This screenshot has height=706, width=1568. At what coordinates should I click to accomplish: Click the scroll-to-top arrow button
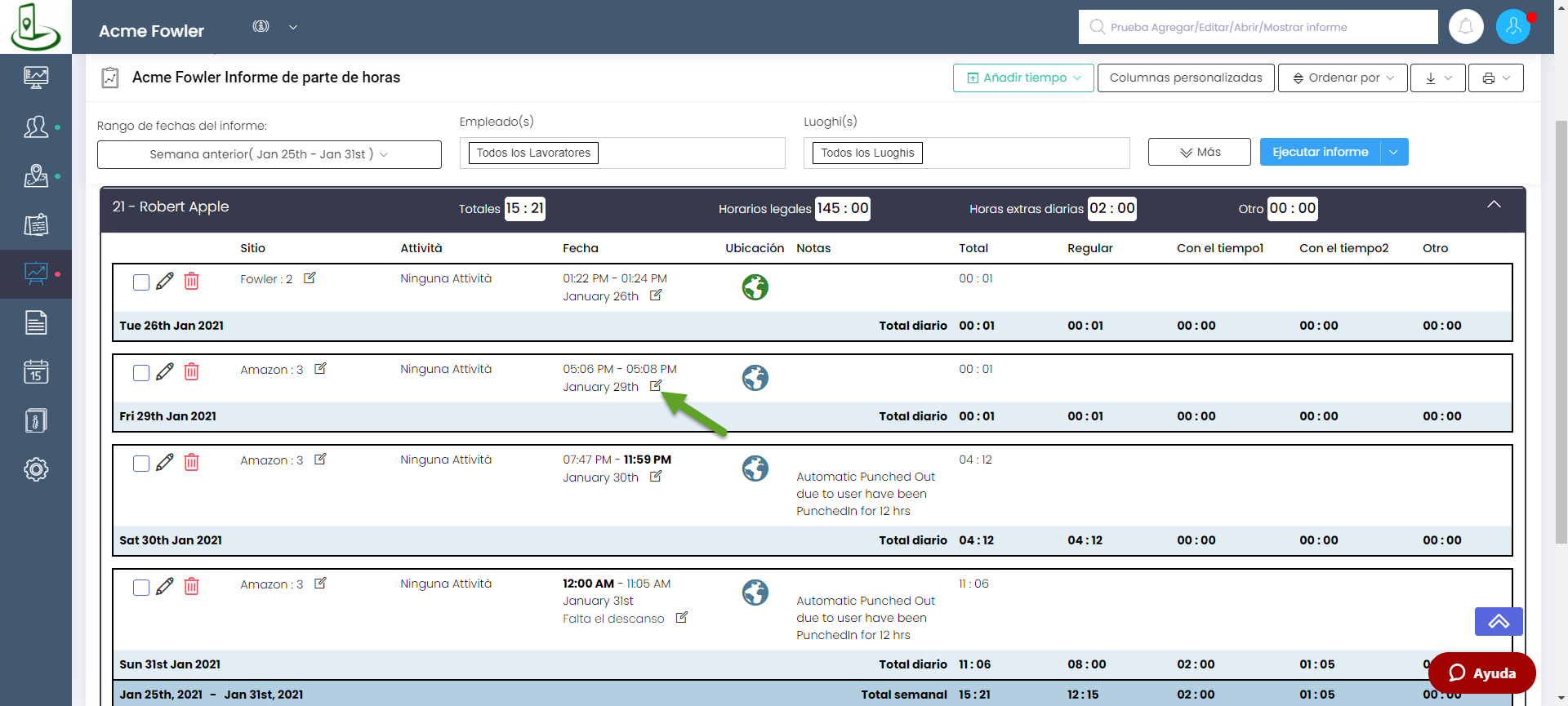[1498, 622]
